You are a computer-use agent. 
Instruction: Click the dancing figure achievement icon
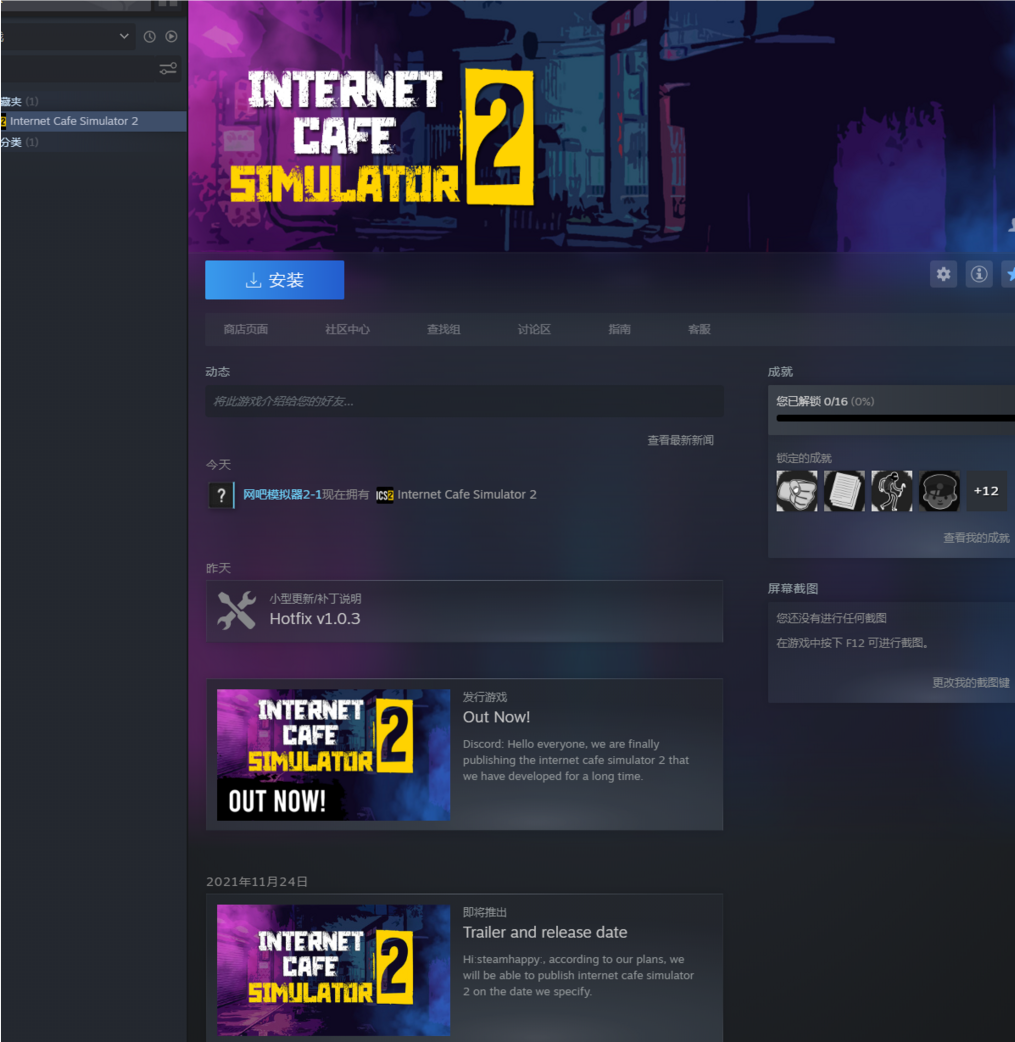[892, 491]
